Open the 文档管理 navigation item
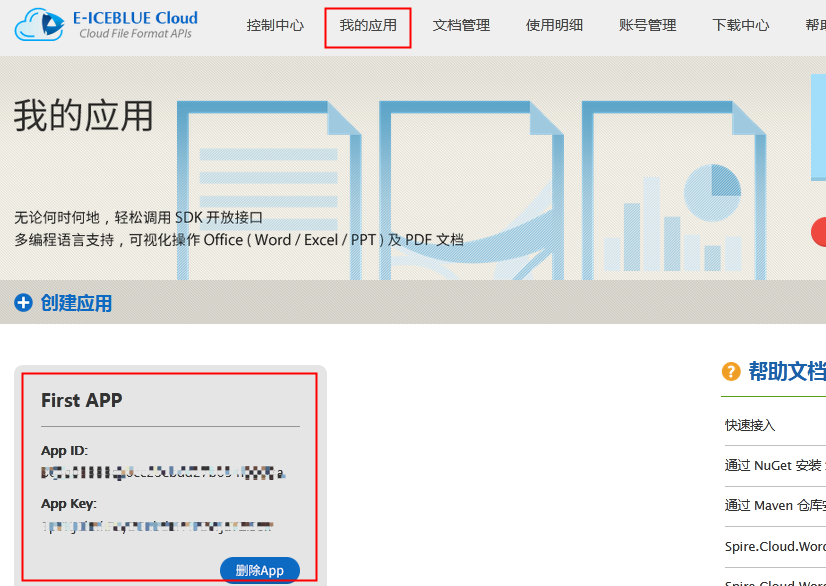The image size is (826, 586). [461, 25]
